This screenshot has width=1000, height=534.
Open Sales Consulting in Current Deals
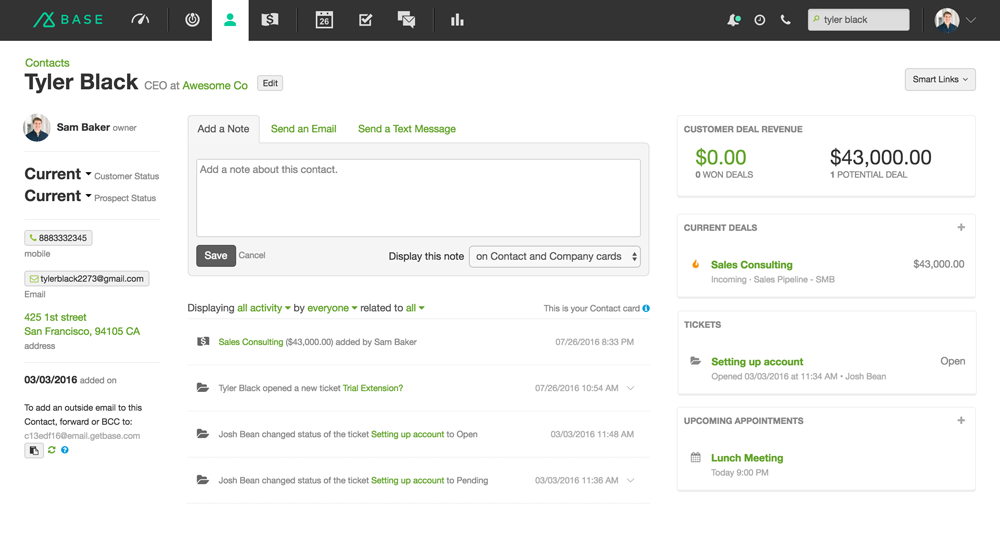751,265
